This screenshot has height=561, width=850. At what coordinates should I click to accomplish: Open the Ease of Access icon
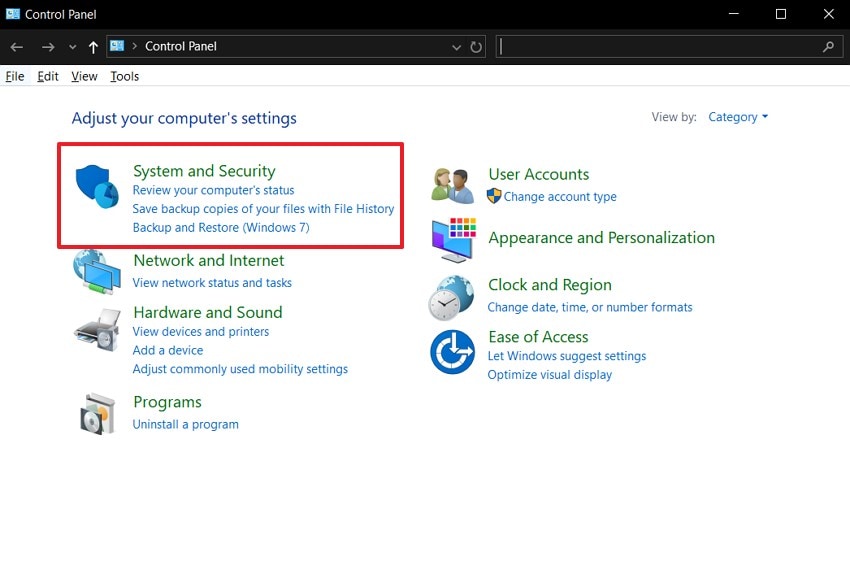tap(453, 352)
